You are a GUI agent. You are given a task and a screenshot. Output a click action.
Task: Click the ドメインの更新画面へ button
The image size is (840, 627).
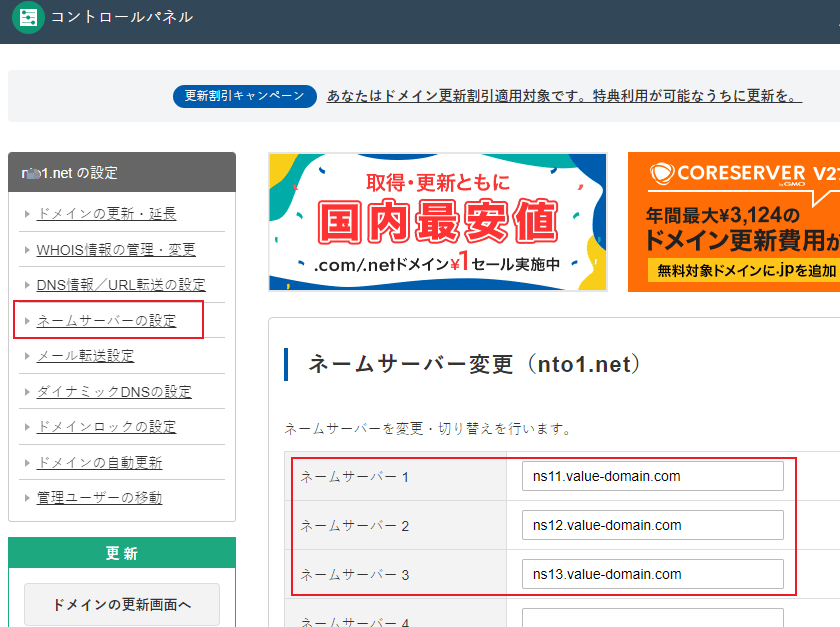tap(122, 604)
